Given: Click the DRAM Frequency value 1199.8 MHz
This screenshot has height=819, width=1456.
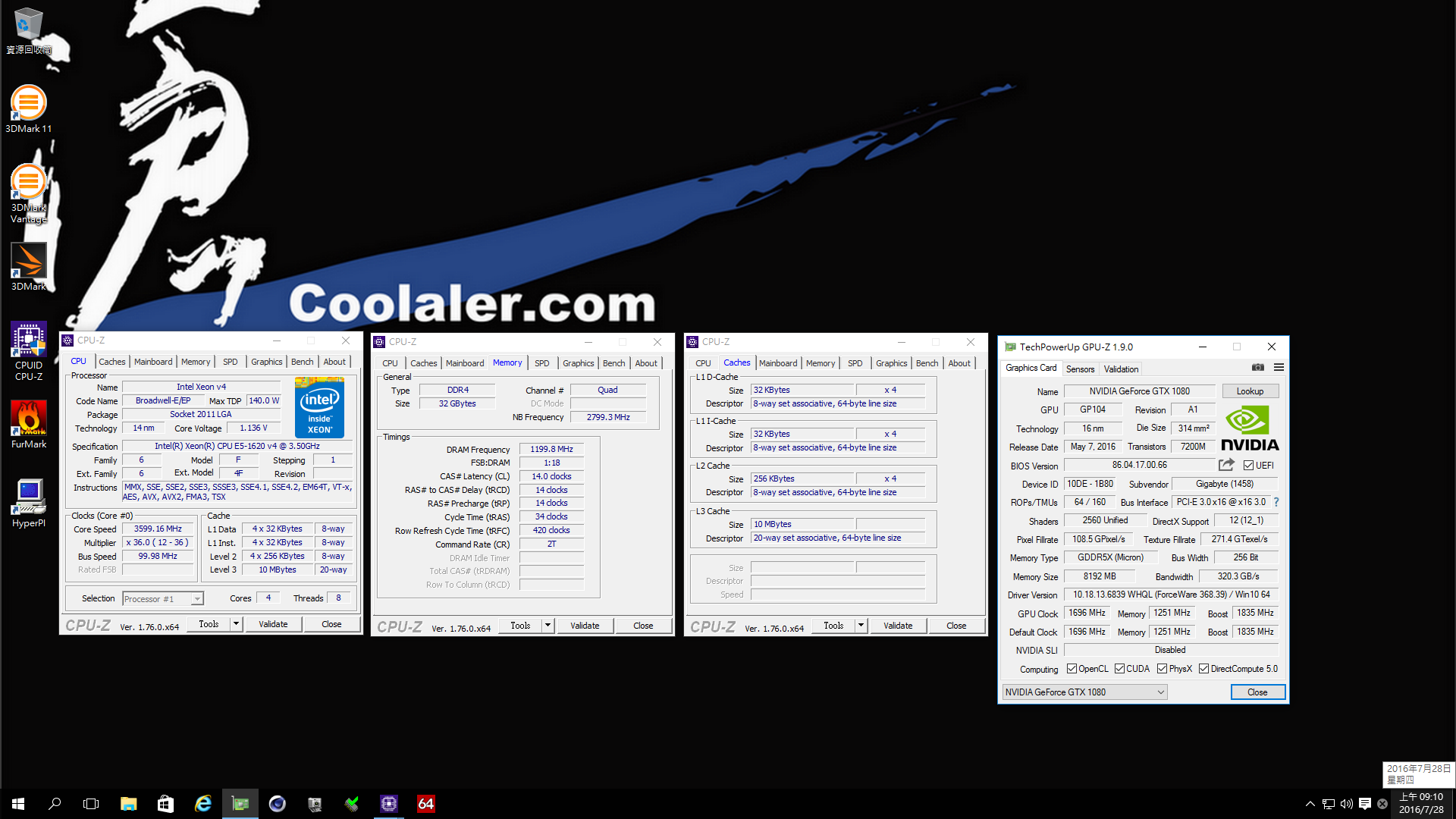Looking at the screenshot, I should 551,449.
